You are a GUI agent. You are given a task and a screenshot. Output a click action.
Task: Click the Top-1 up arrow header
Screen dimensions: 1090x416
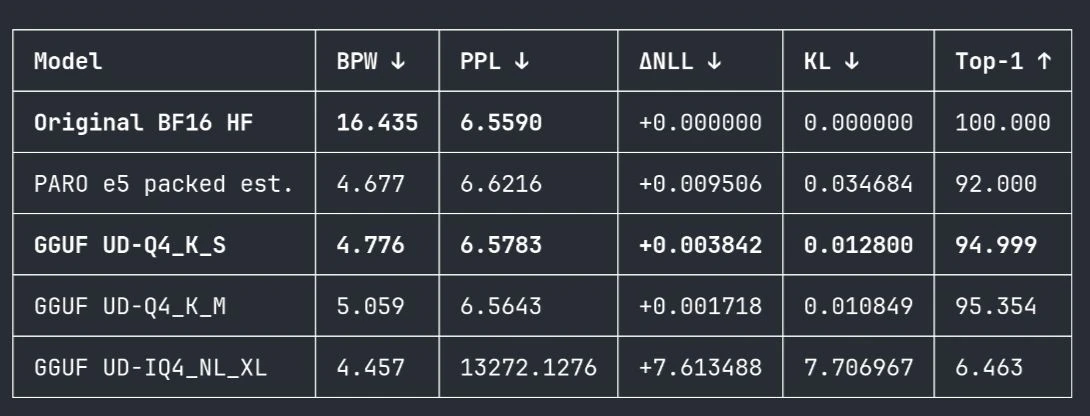pyautogui.click(x=1004, y=61)
